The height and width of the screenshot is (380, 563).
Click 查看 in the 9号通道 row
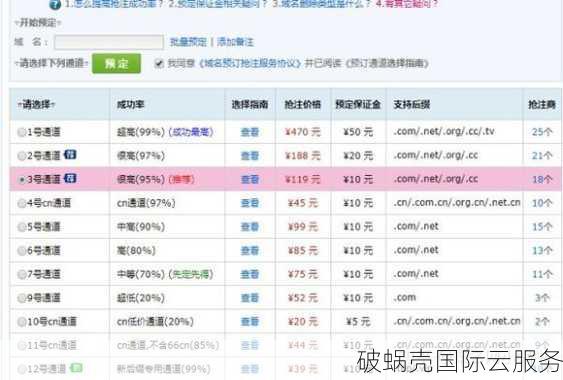pyautogui.click(x=250, y=298)
